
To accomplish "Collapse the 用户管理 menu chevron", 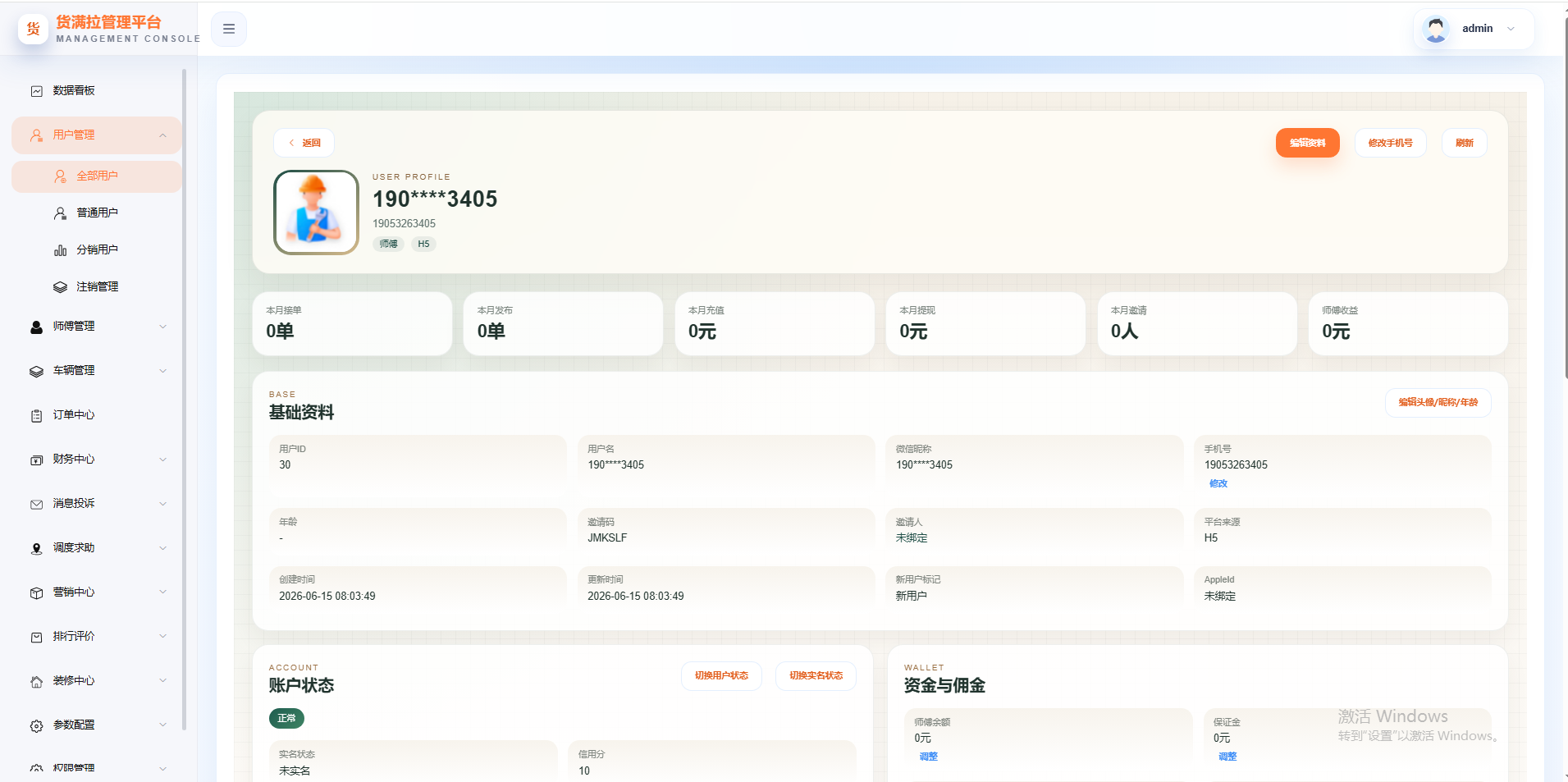I will point(162,135).
